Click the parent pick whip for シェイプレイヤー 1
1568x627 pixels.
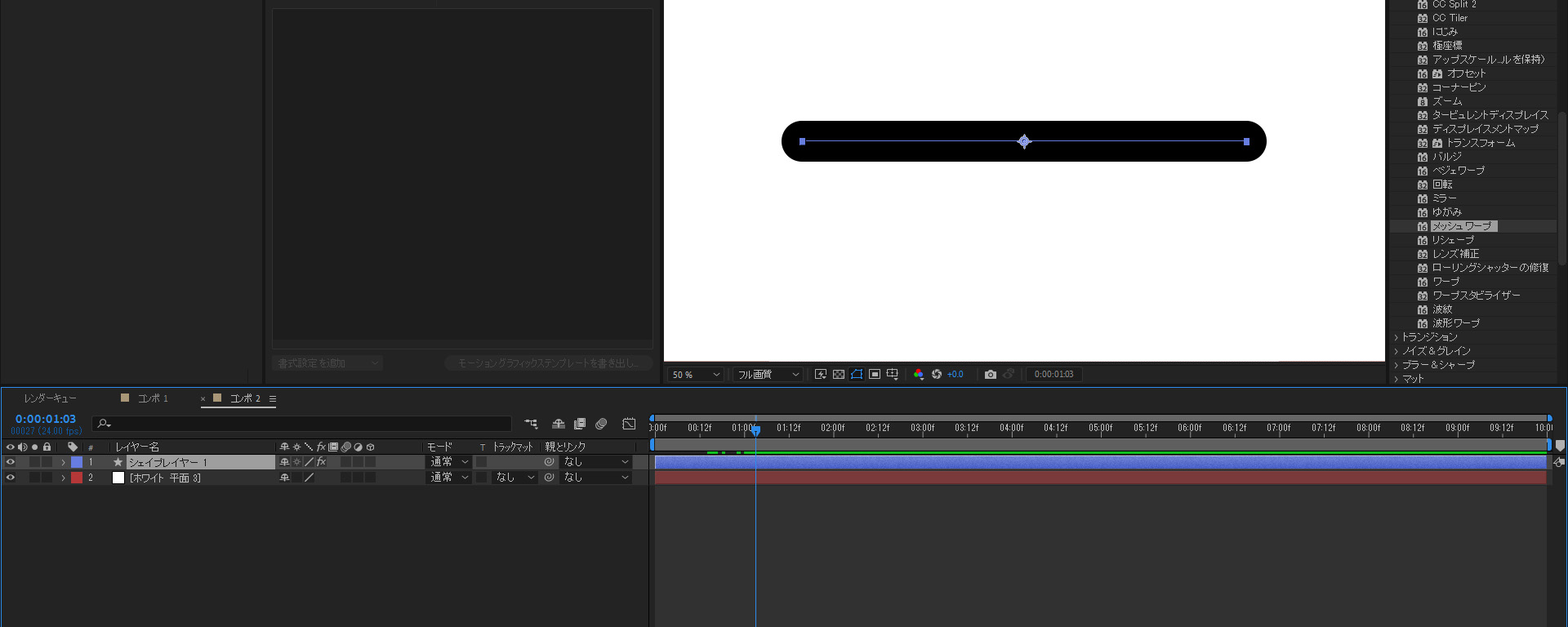point(550,462)
